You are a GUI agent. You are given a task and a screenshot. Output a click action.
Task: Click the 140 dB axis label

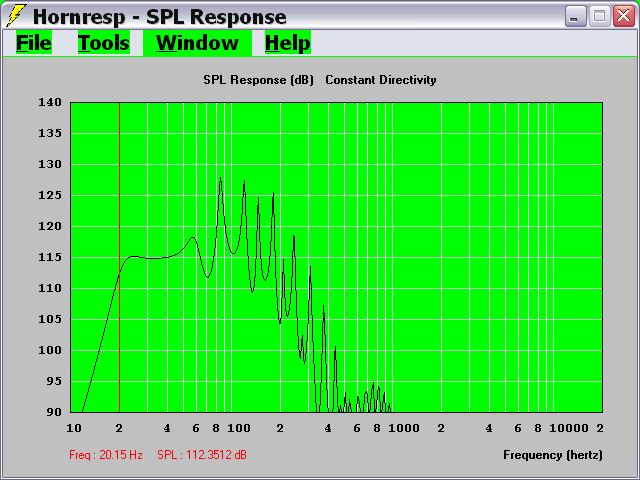click(x=50, y=102)
